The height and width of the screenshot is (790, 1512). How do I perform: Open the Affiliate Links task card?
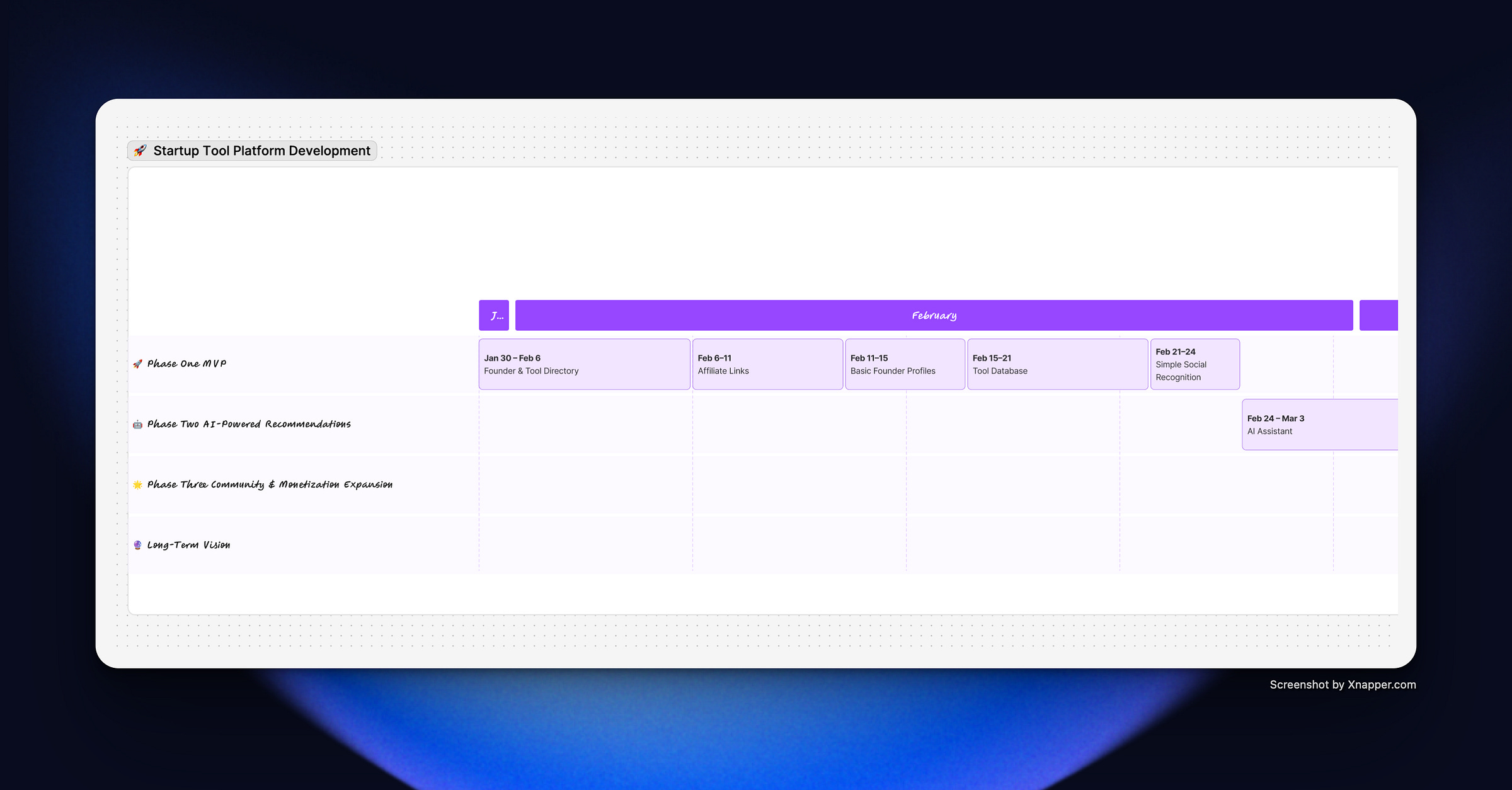point(767,364)
